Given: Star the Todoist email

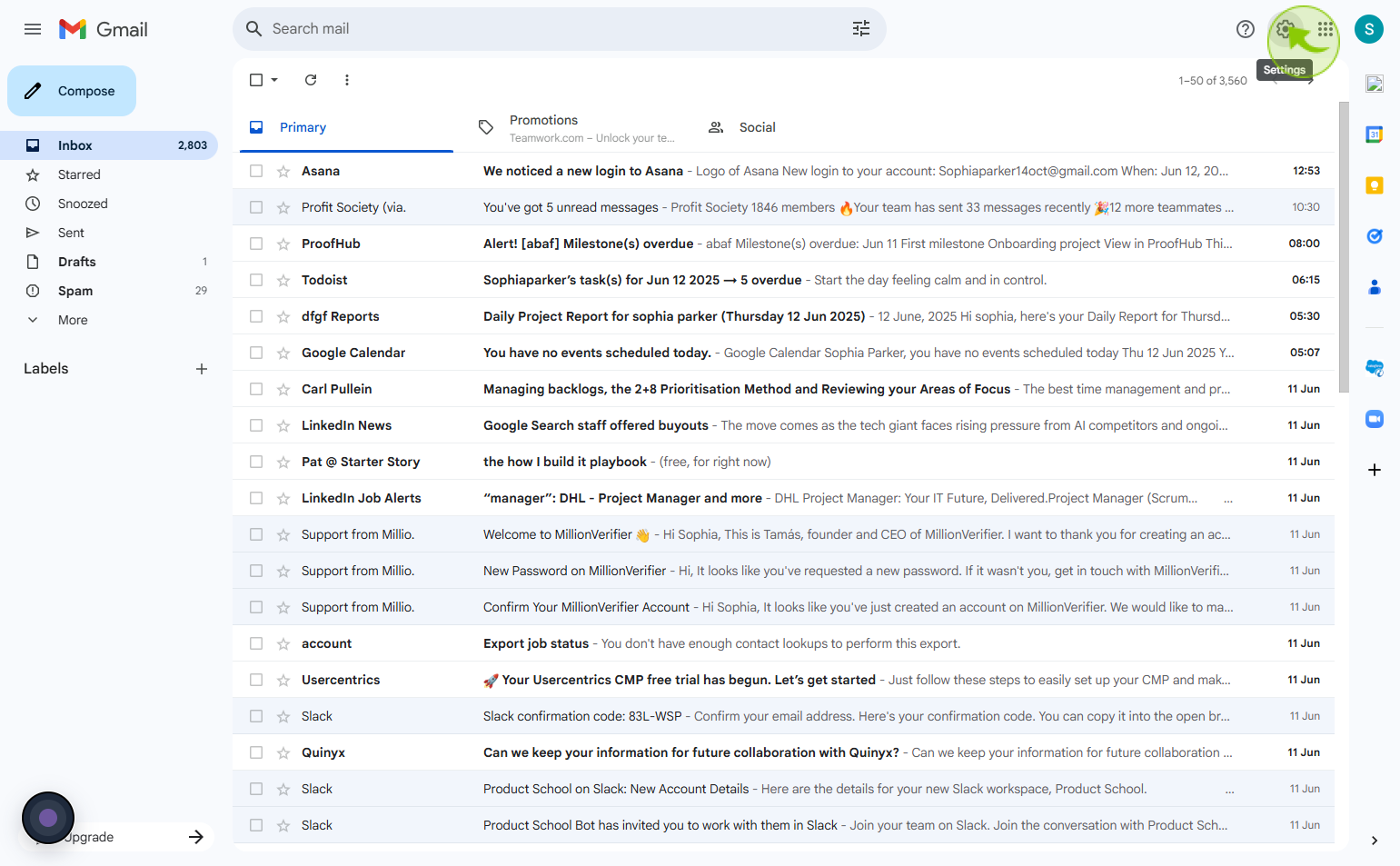Looking at the screenshot, I should (283, 280).
